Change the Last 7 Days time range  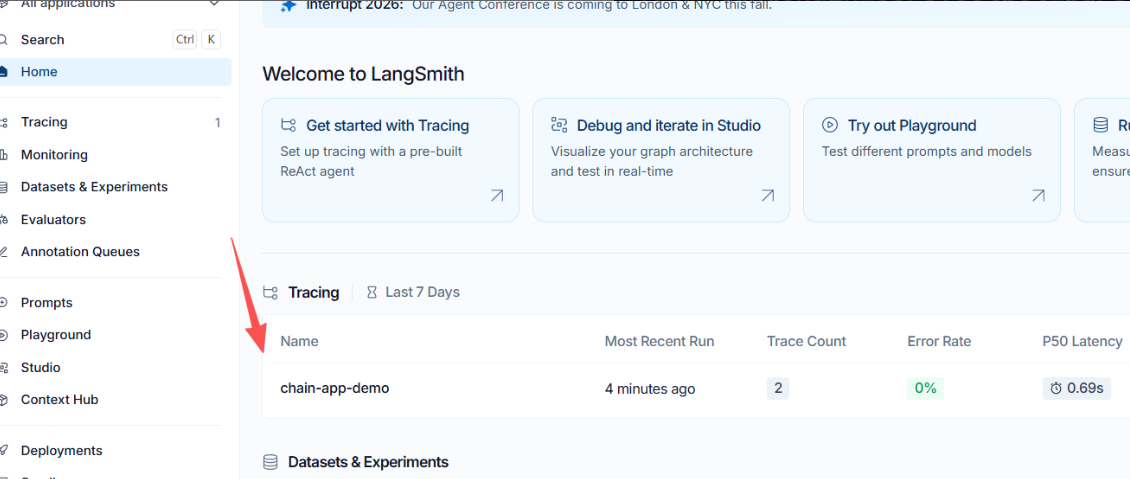coord(413,292)
